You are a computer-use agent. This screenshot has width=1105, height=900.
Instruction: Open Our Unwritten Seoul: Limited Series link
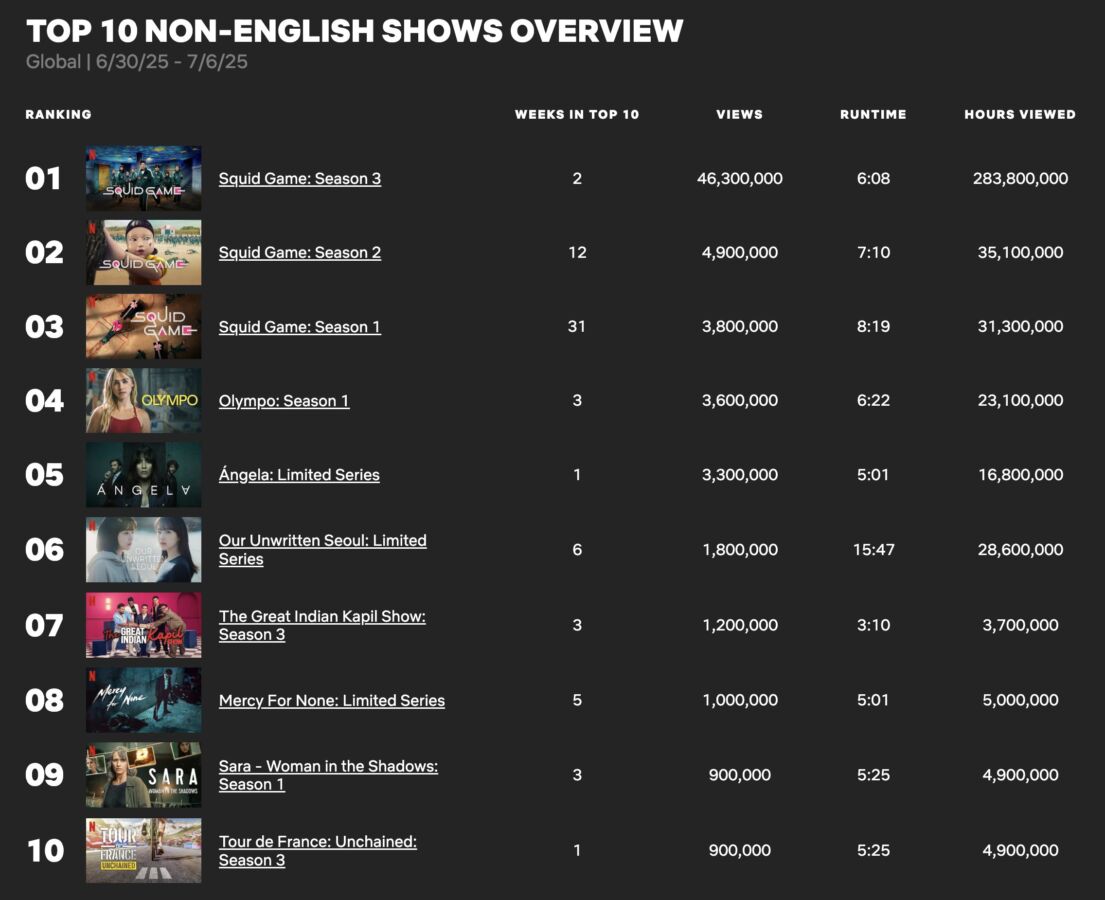point(323,550)
